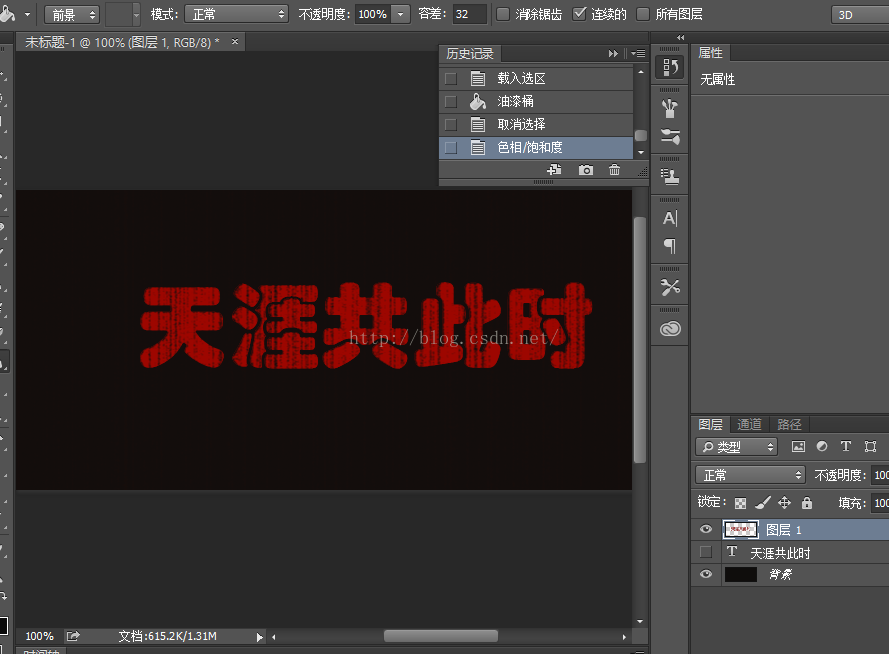Open the 模式 正常 blend mode dropdown

[x=236, y=14]
